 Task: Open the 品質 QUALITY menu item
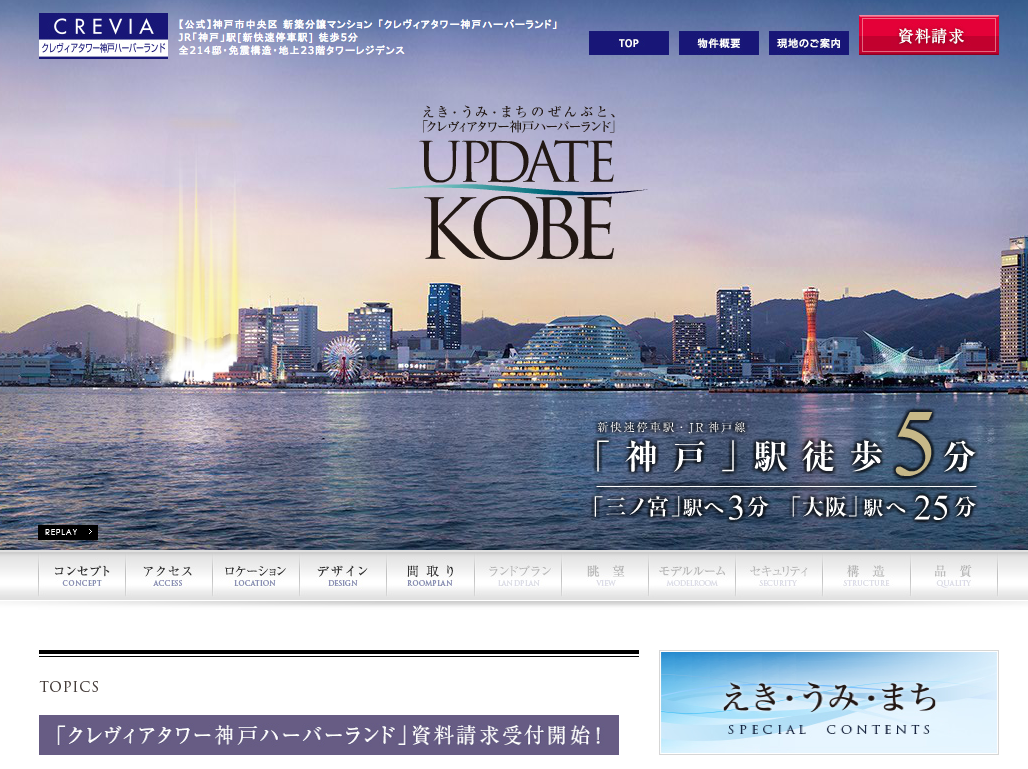click(x=953, y=576)
